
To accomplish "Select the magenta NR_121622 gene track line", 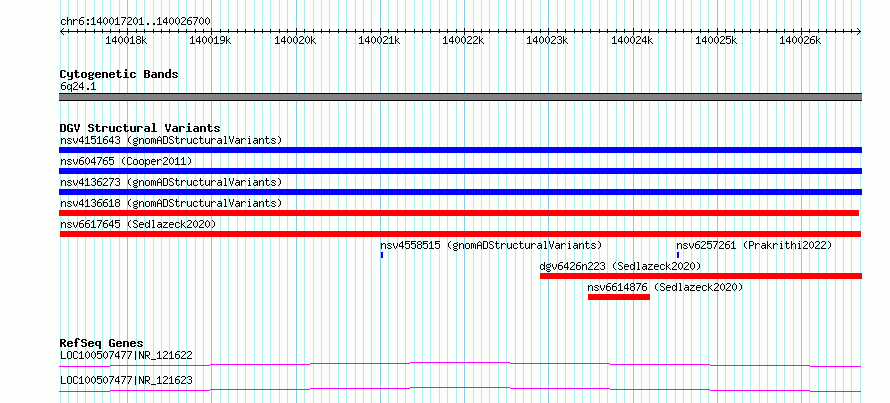I will tap(460, 364).
